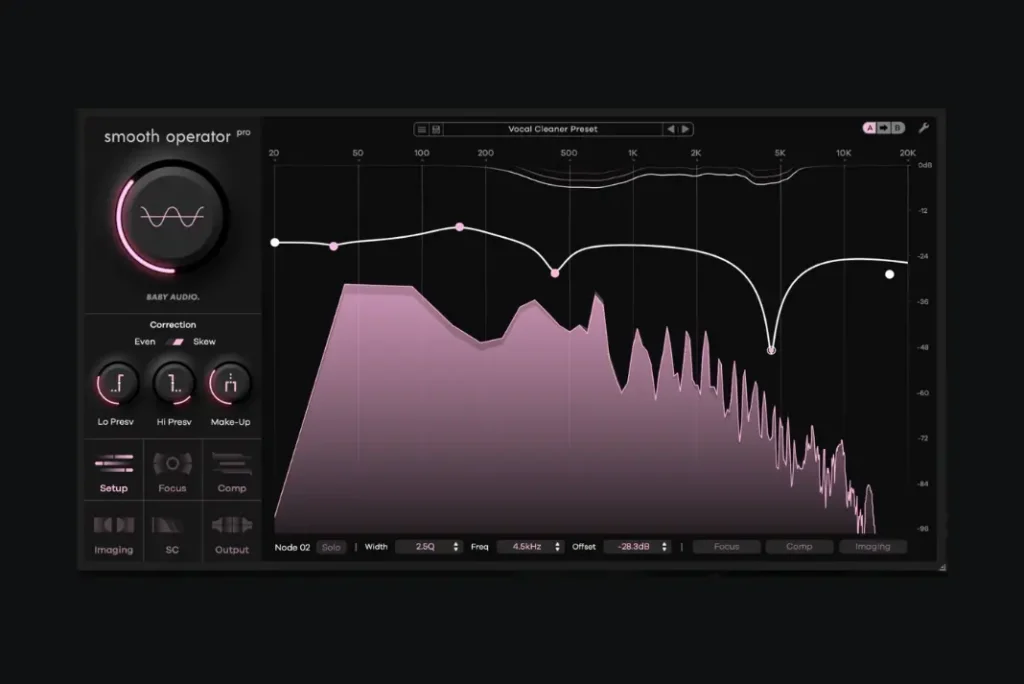Screen dimensions: 1024x684
Task: Click the main smoothing knob with wave icon
Action: coord(172,217)
